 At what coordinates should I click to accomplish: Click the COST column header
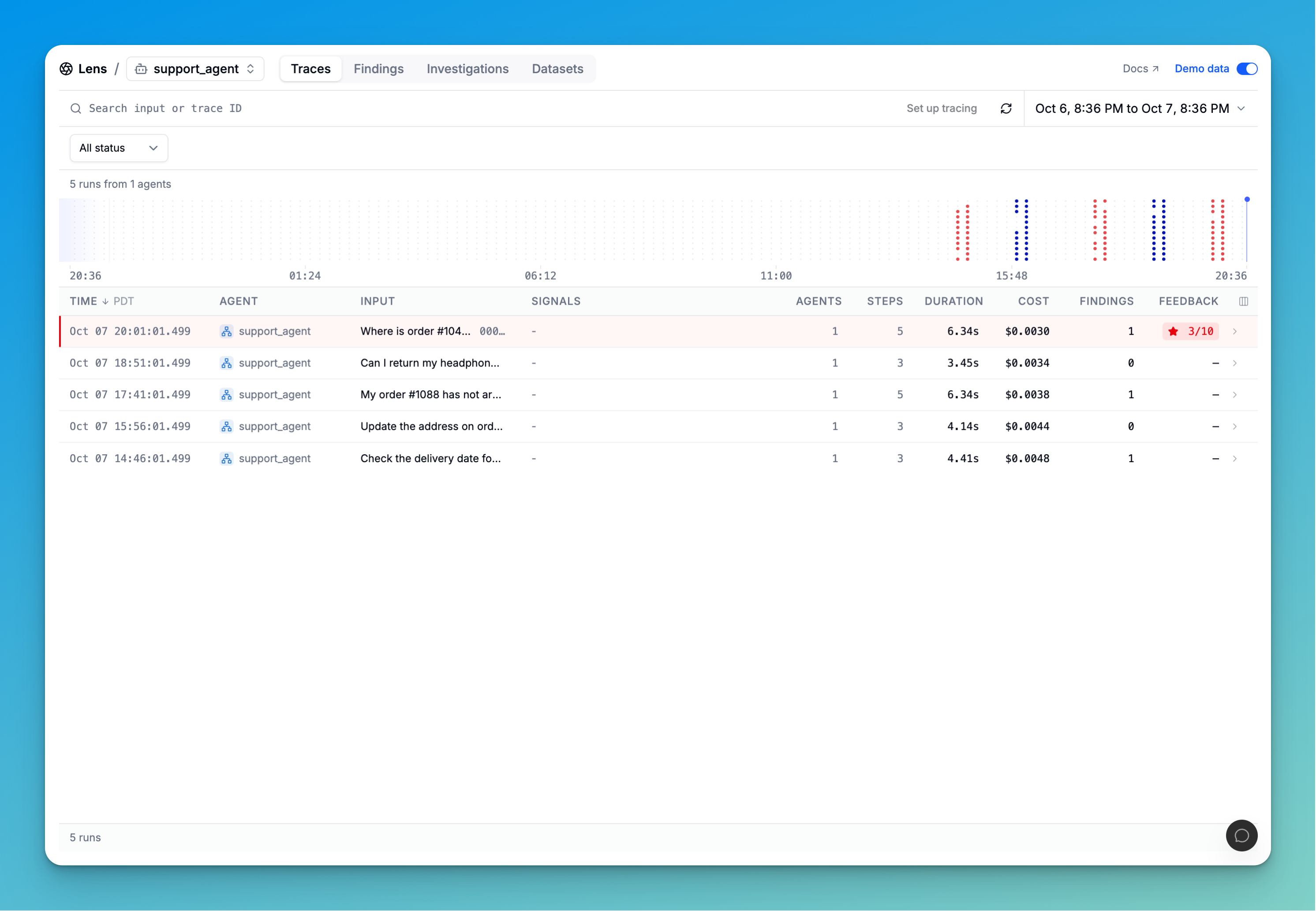click(x=1033, y=301)
